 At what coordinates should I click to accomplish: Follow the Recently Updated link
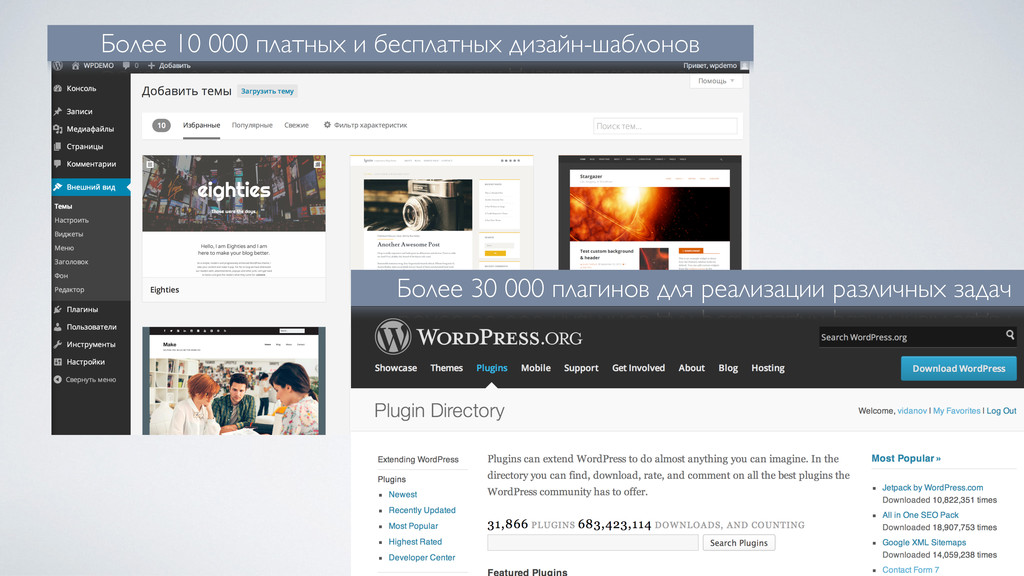(x=422, y=510)
